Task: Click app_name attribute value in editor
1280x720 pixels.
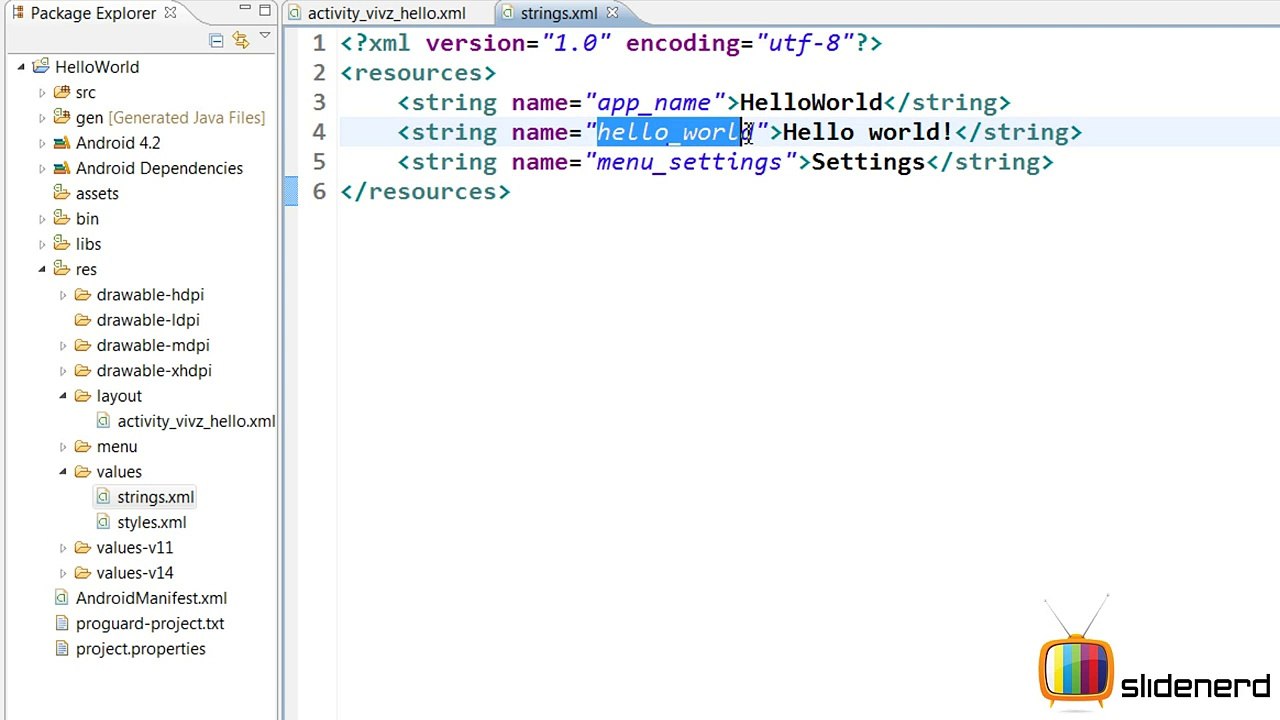Action: tap(654, 103)
